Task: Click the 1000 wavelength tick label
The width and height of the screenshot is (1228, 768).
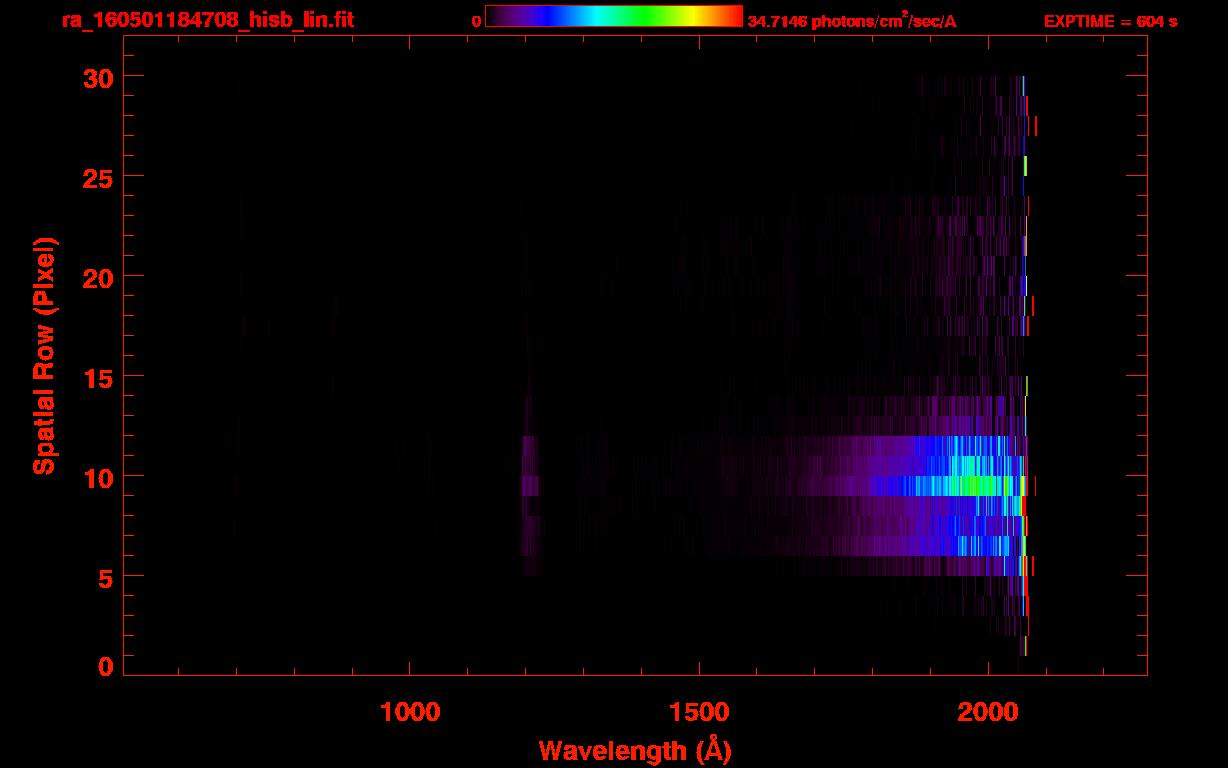Action: [410, 712]
